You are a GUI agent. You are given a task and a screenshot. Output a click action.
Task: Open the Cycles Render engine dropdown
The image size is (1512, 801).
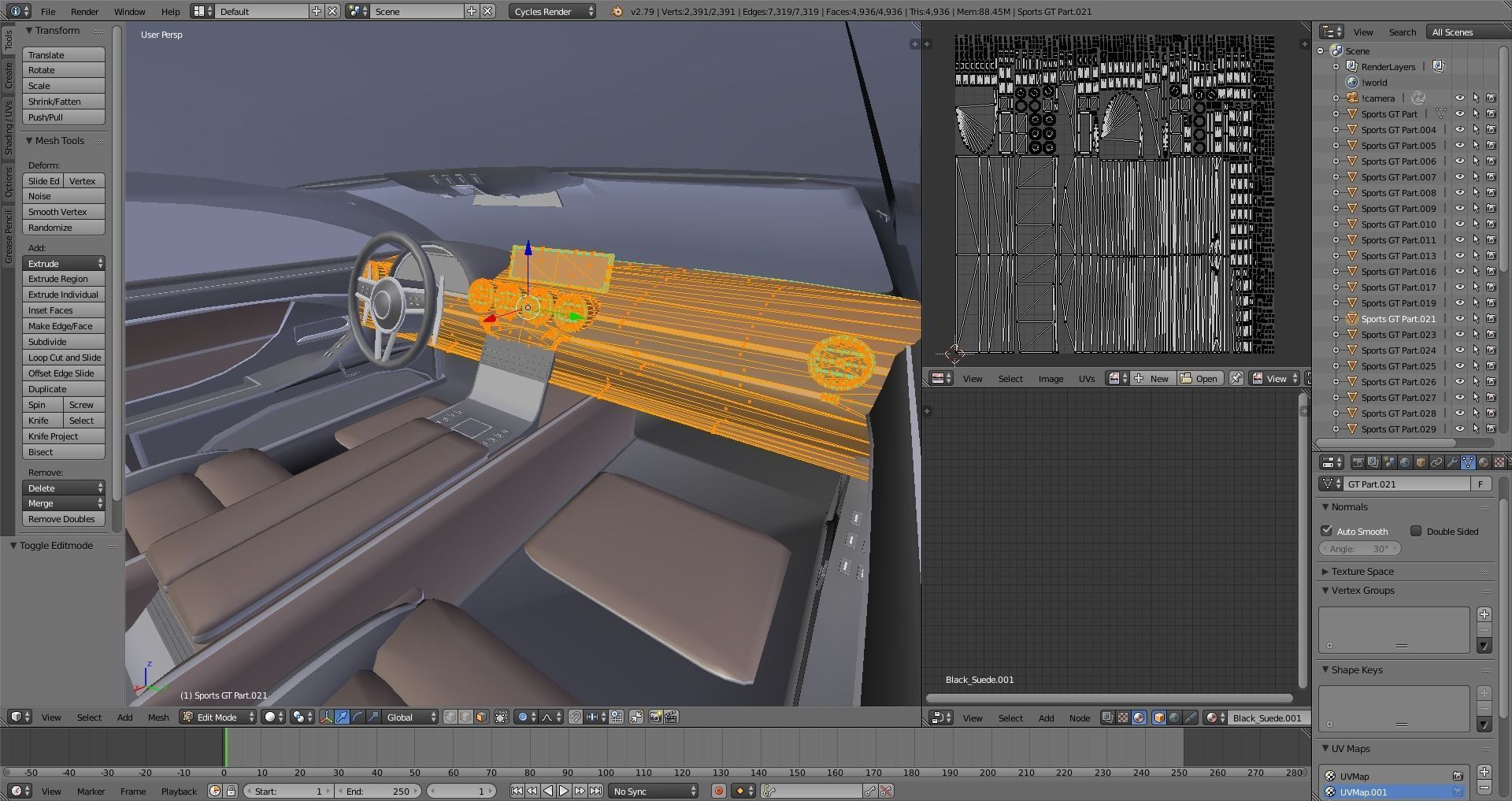pyautogui.click(x=552, y=11)
